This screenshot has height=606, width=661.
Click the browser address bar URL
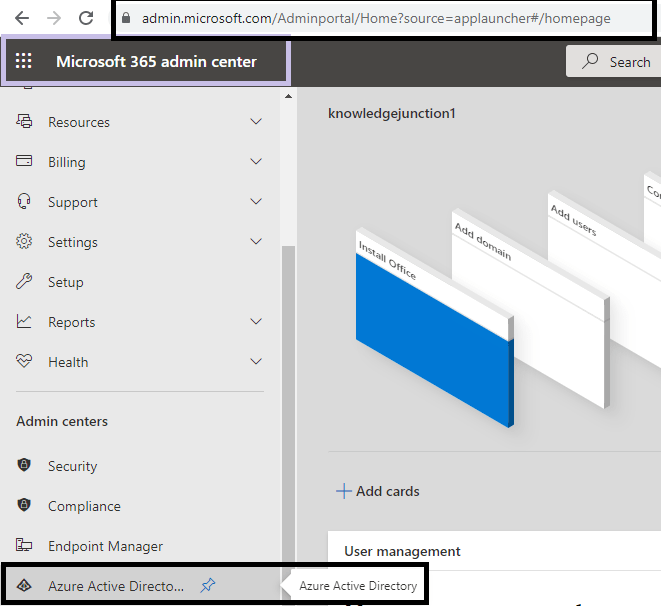[x=376, y=18]
